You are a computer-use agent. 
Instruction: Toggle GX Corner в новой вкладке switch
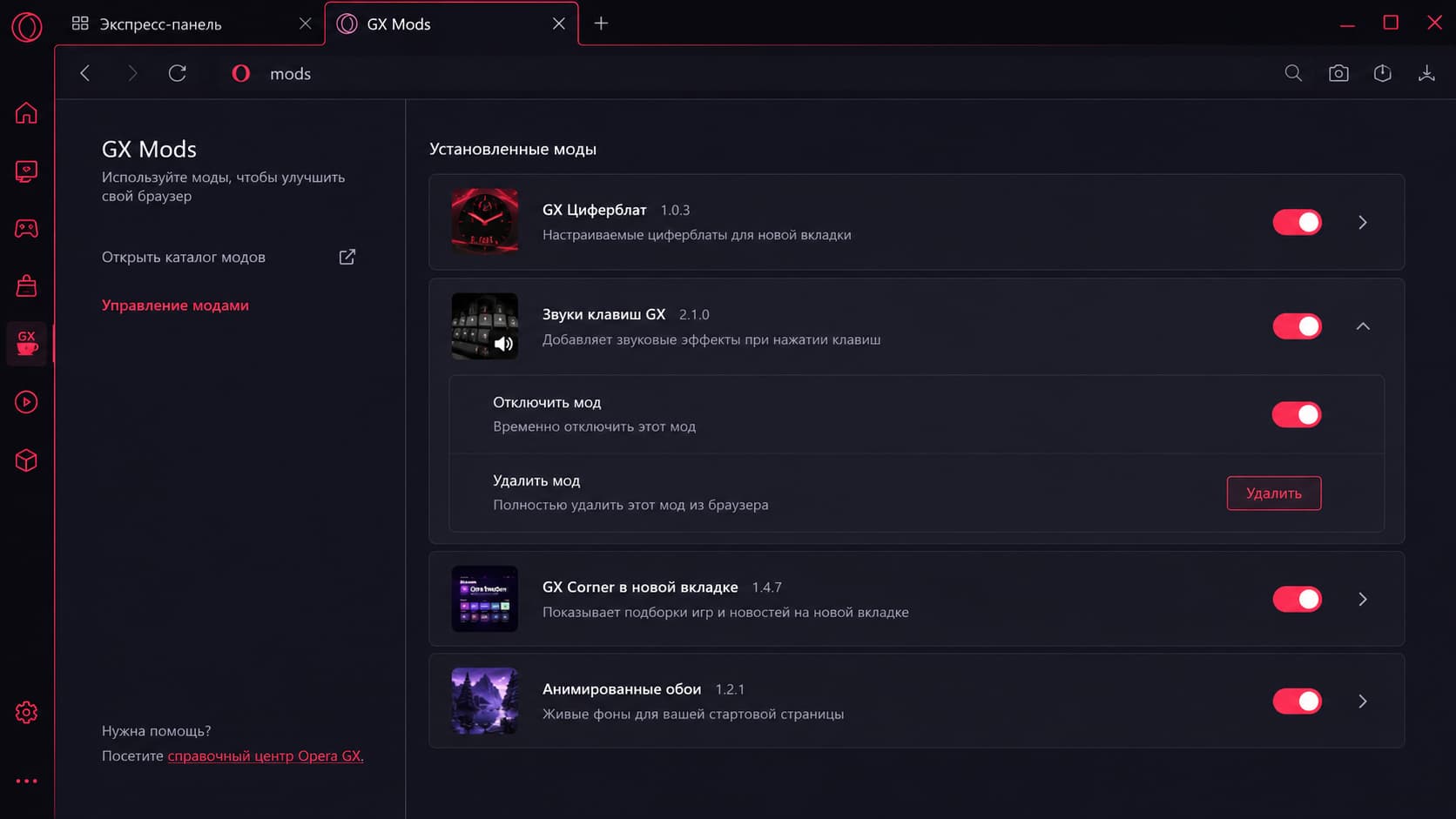click(x=1298, y=599)
